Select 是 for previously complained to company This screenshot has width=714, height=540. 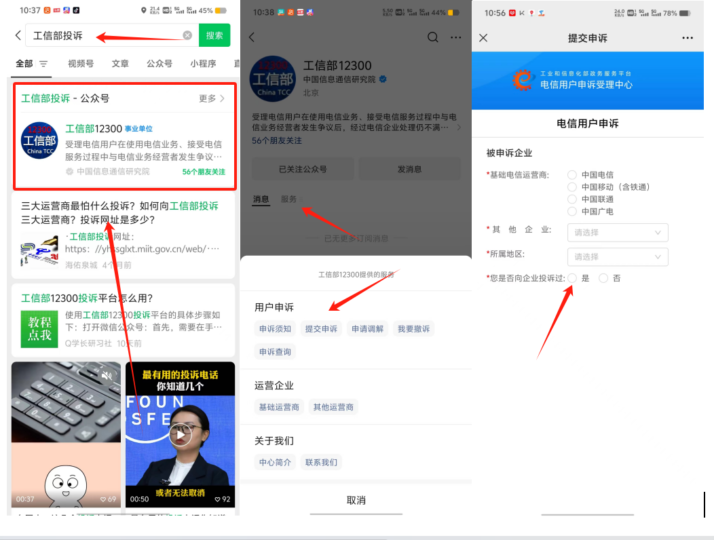click(572, 278)
